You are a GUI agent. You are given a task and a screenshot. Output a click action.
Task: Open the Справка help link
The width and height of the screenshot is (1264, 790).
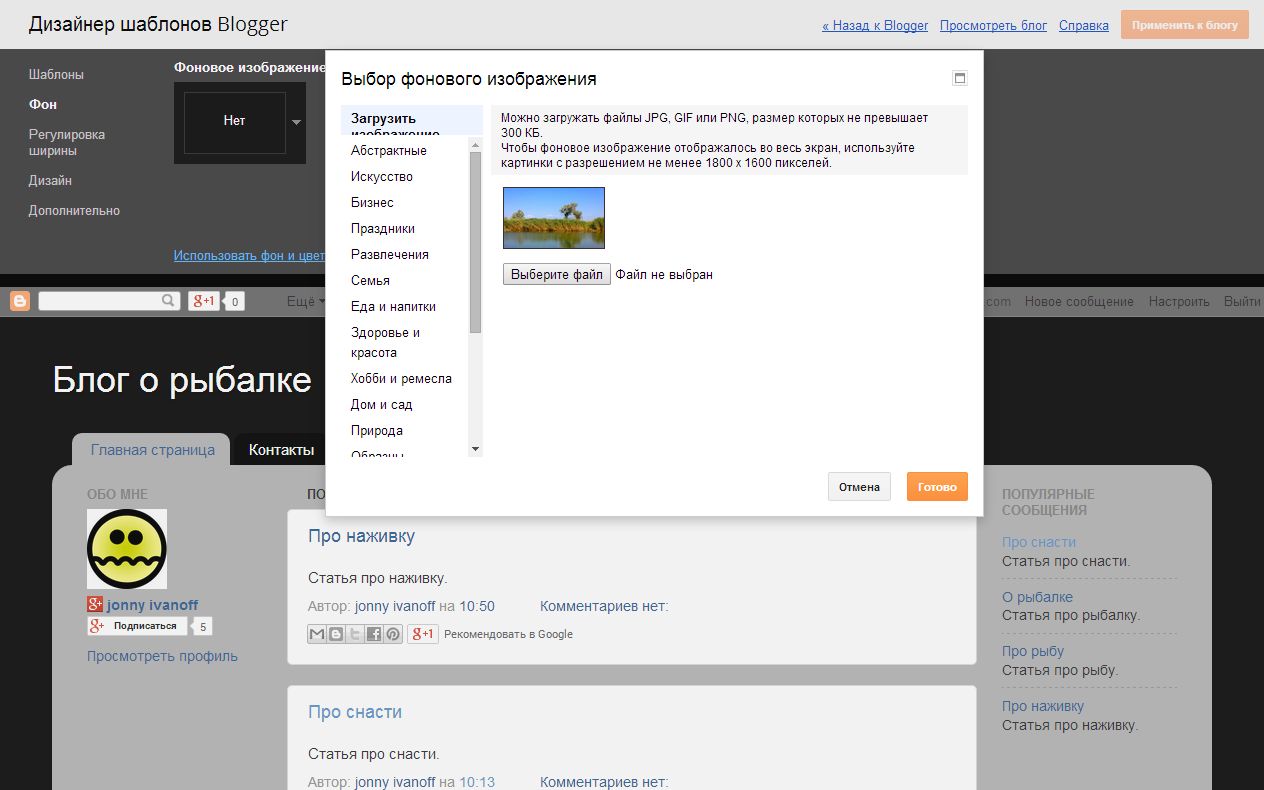pos(1083,26)
